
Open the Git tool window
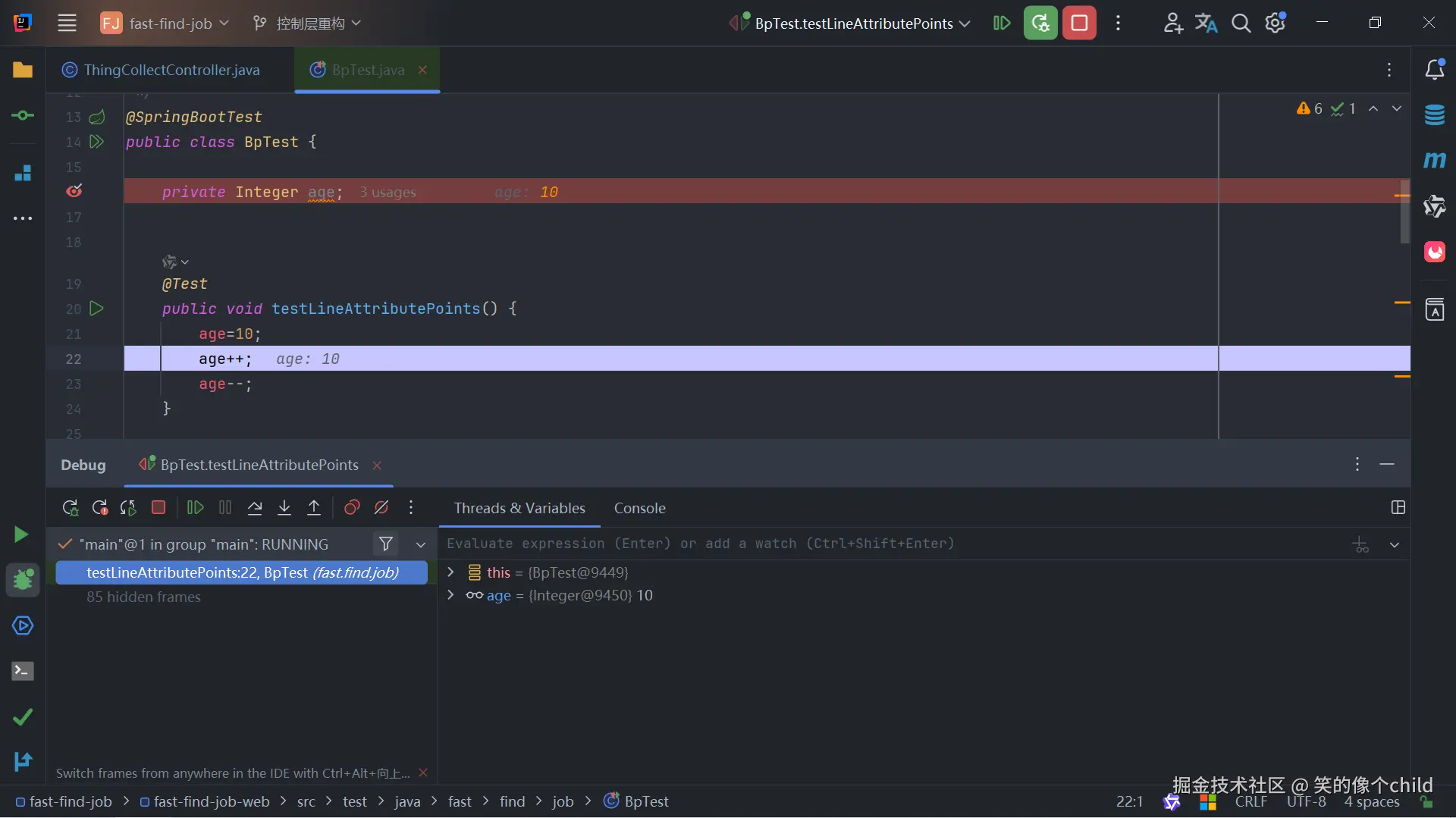[x=23, y=761]
